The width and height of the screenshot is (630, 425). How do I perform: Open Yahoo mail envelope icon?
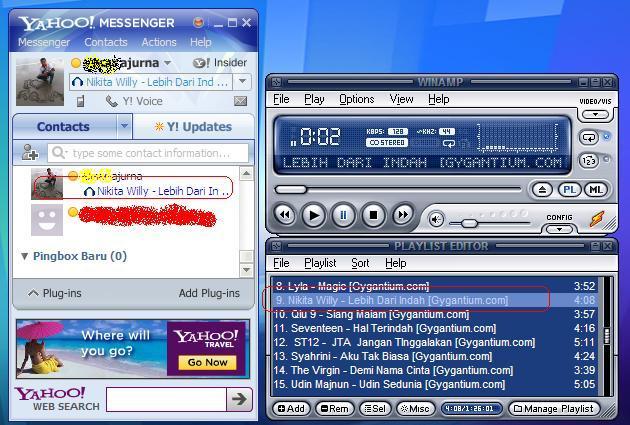click(x=240, y=101)
